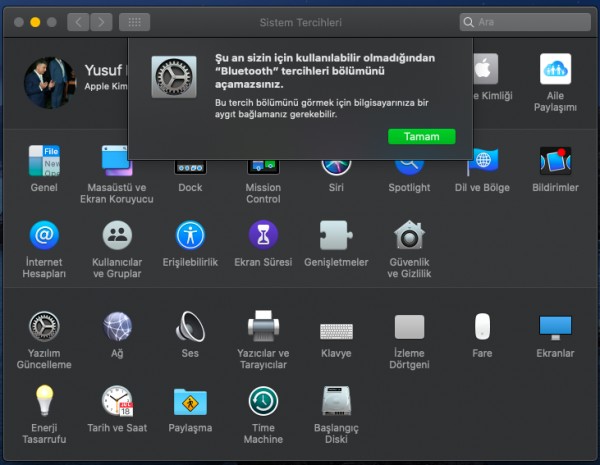Click the yellow minimize window button

(x=35, y=22)
